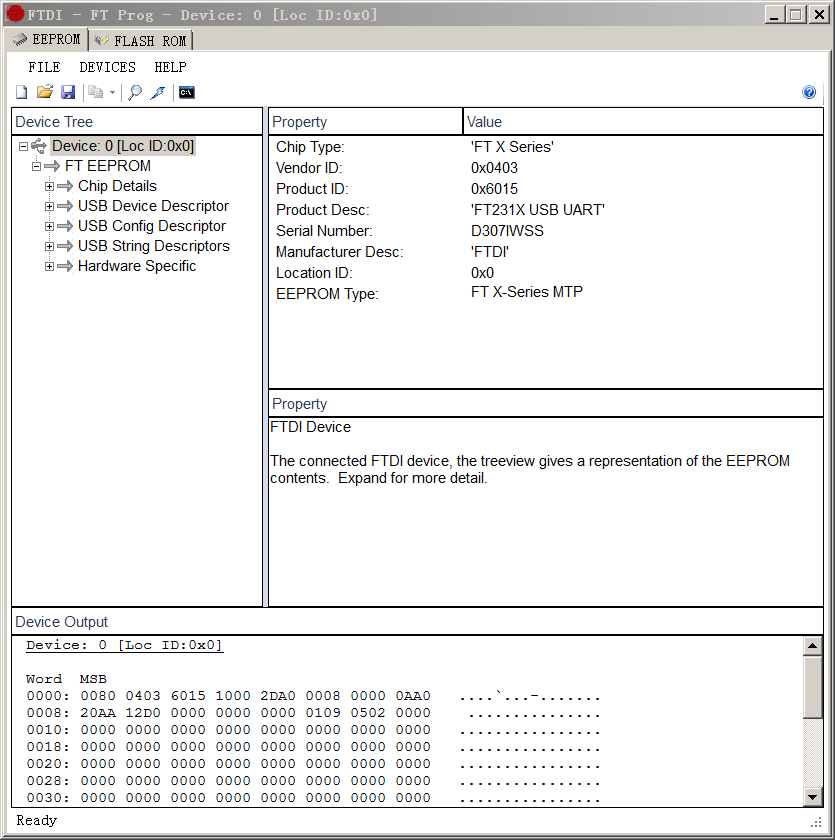Viewport: 835px width, 840px height.
Task: Click the Vendor ID value 0x0403
Action: click(494, 168)
